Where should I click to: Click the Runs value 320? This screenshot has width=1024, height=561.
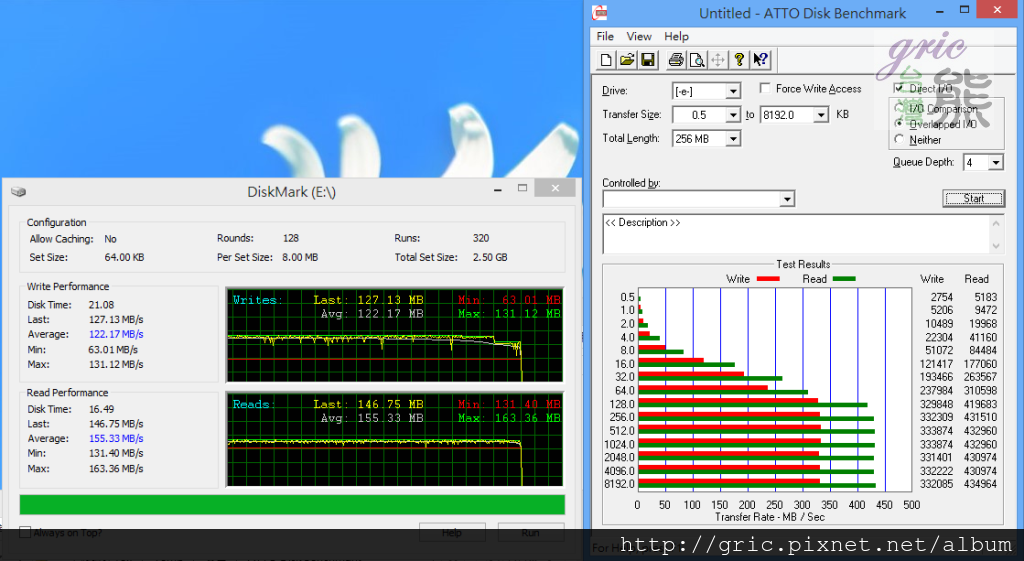(x=481, y=238)
